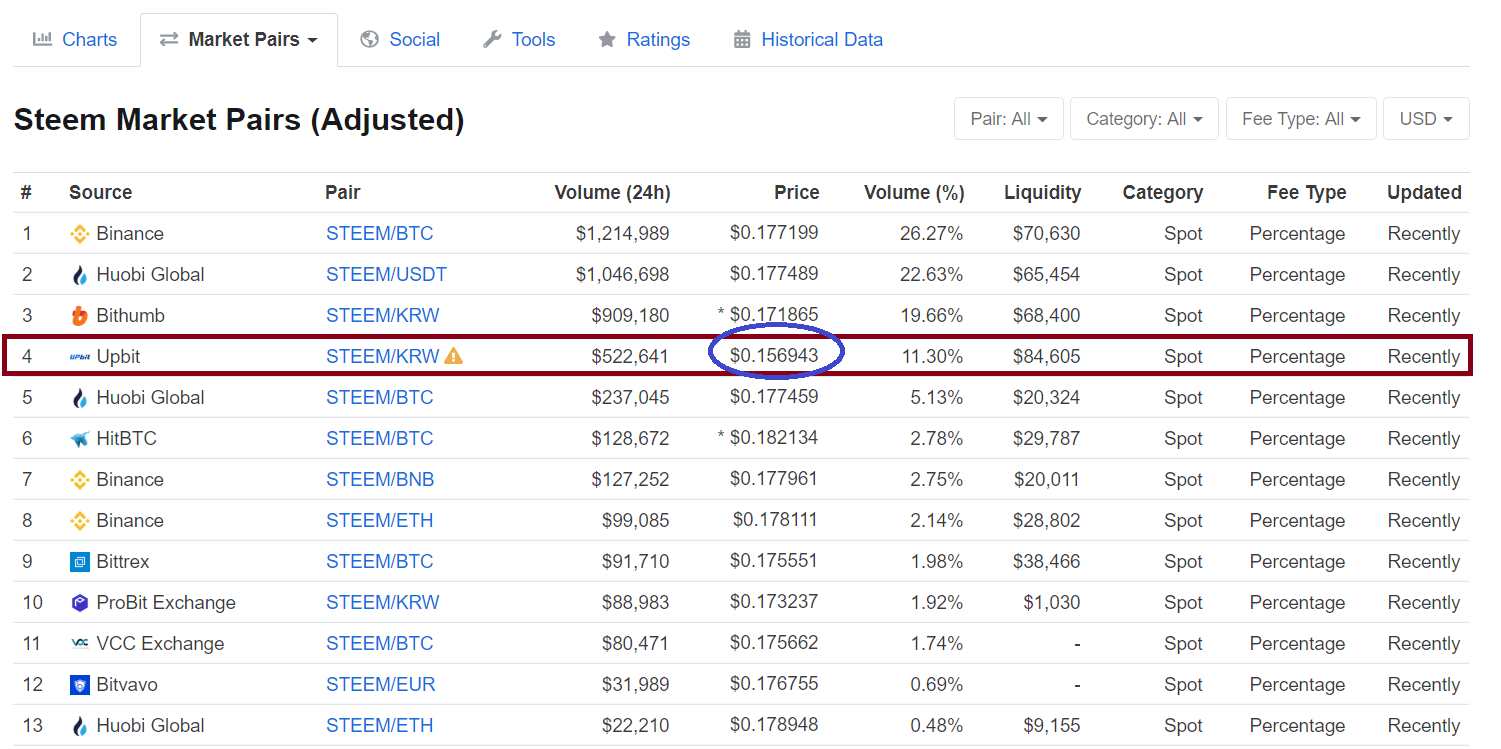The height and width of the screenshot is (749, 1501).
Task: Follow the STEEM/EUR pair link
Action: [x=381, y=685]
